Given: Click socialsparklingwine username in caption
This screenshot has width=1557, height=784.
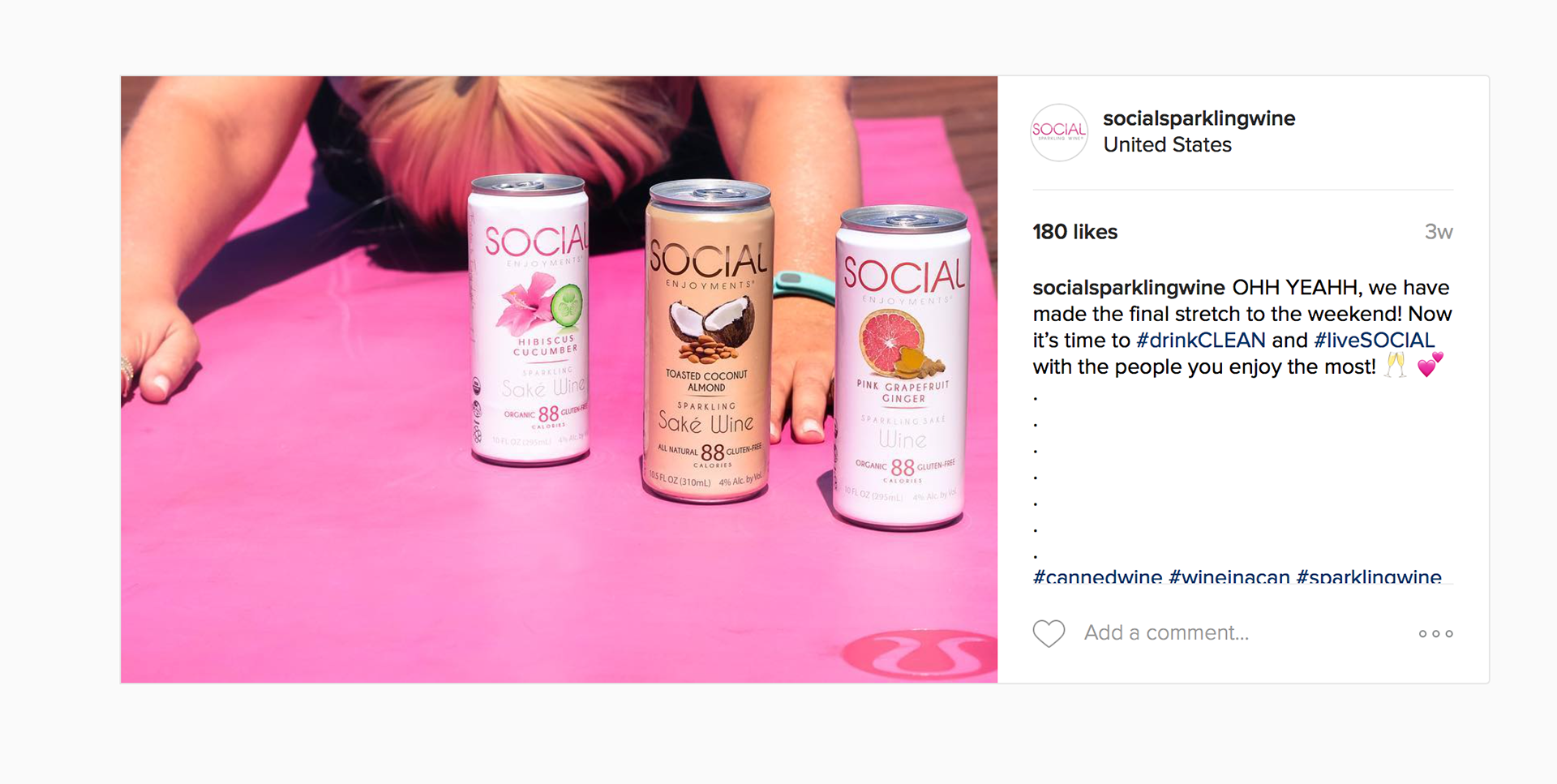Looking at the screenshot, I should (x=1128, y=288).
